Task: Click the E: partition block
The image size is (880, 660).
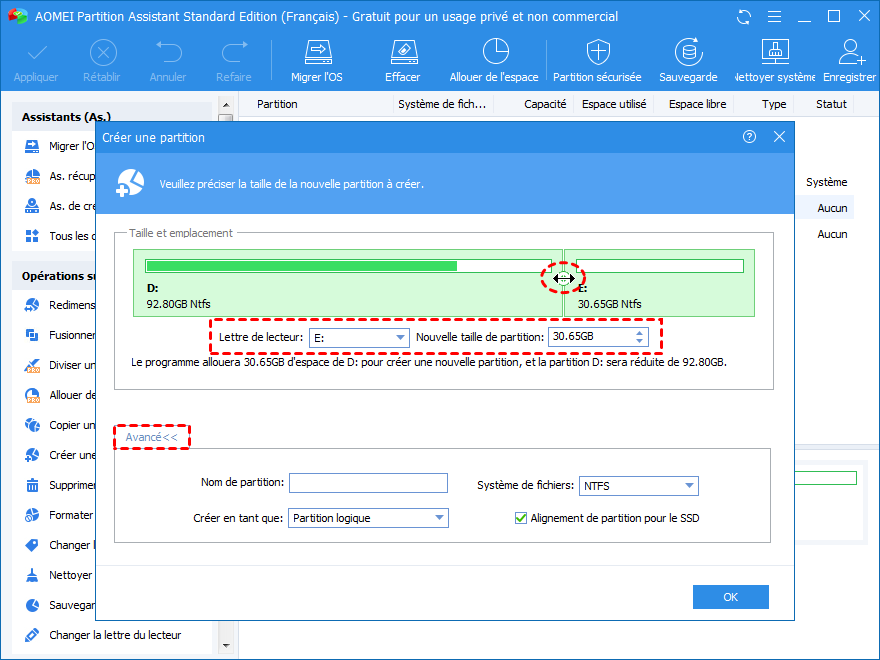Action: click(x=659, y=283)
